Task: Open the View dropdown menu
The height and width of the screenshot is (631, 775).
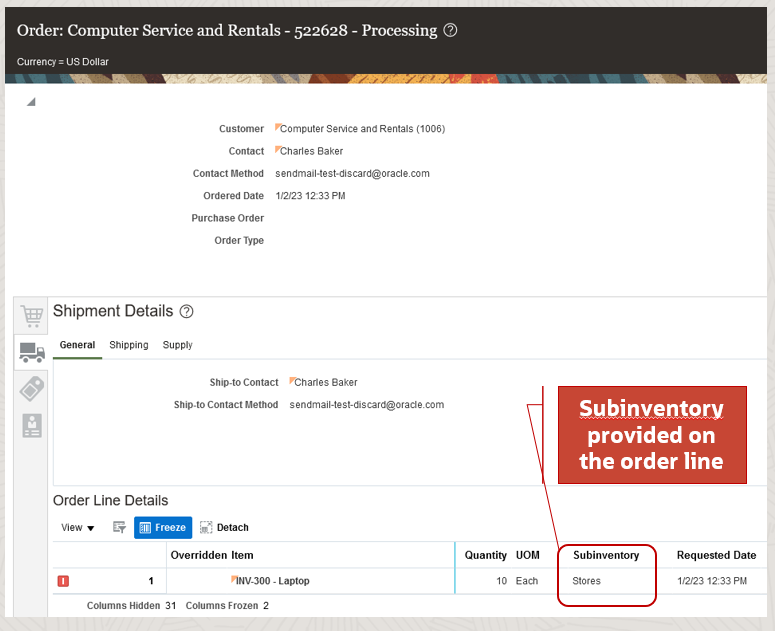Action: coord(77,528)
